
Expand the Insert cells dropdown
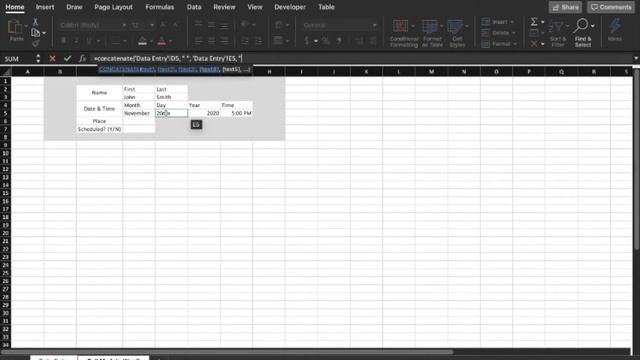tap(512, 22)
